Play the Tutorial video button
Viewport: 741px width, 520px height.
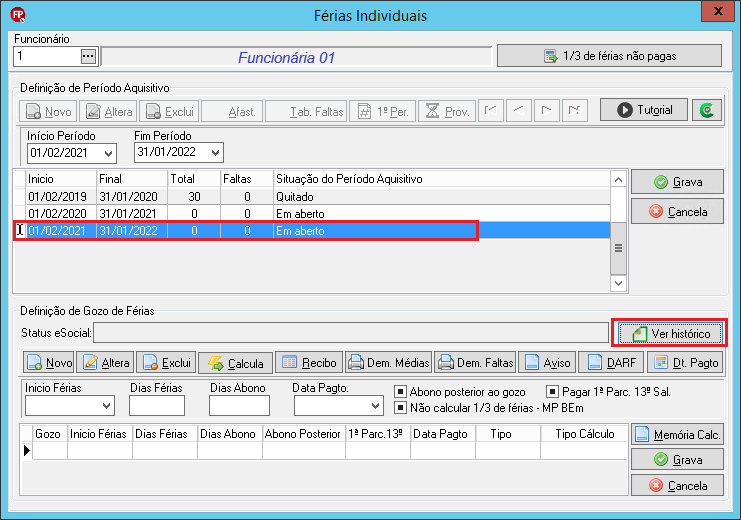tap(644, 110)
